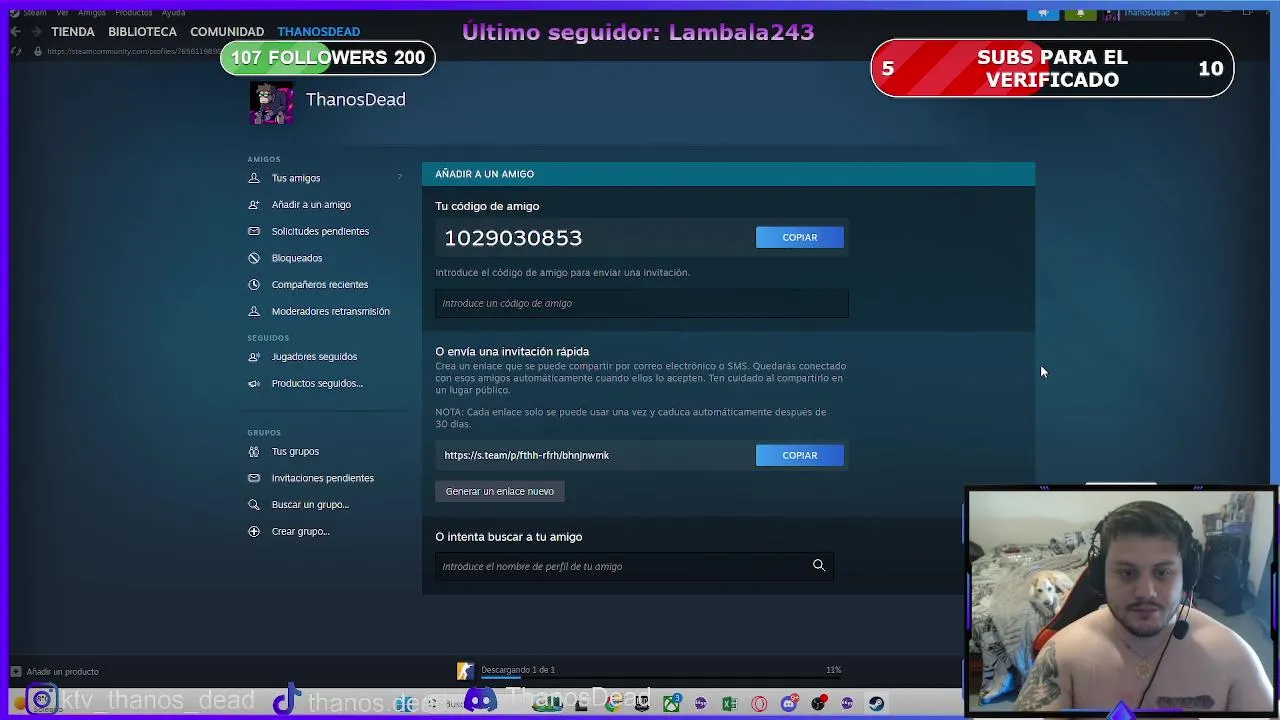This screenshot has height=720, width=1280.
Task: Click the plus circle icon beside Crear grupo
Action: 254,532
